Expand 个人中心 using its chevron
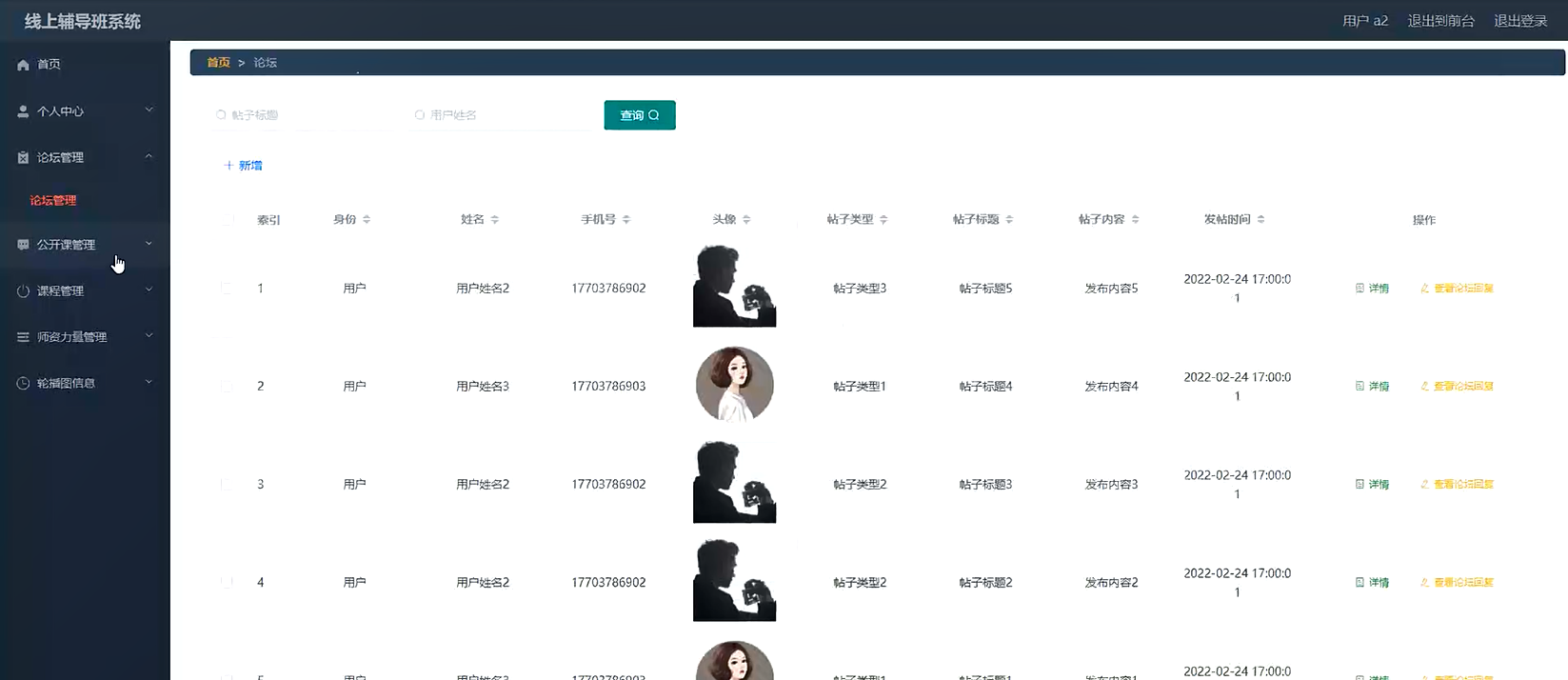1568x680 pixels. (149, 110)
